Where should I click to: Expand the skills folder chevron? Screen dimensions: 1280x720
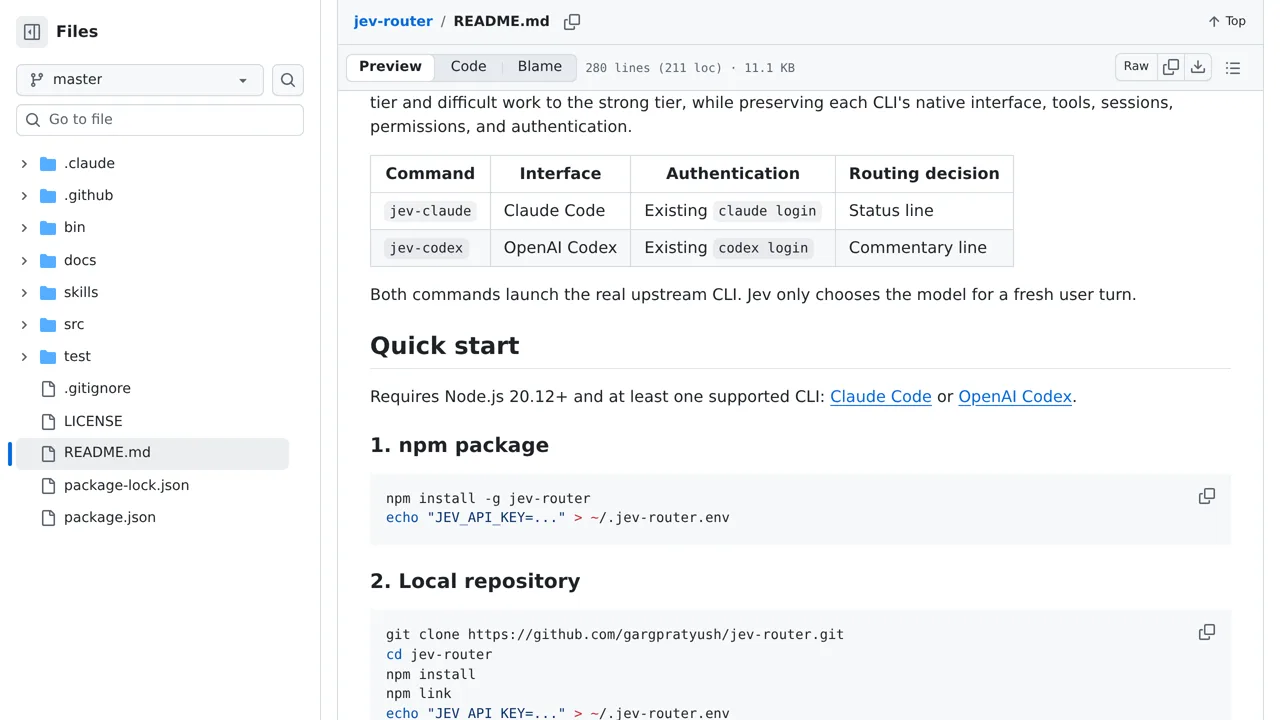24,293
